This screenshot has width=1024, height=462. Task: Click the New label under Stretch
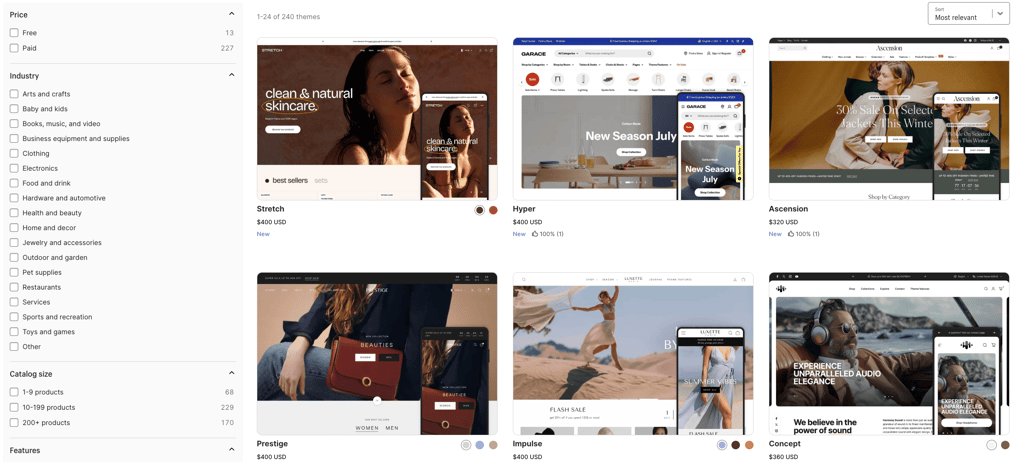tap(263, 234)
